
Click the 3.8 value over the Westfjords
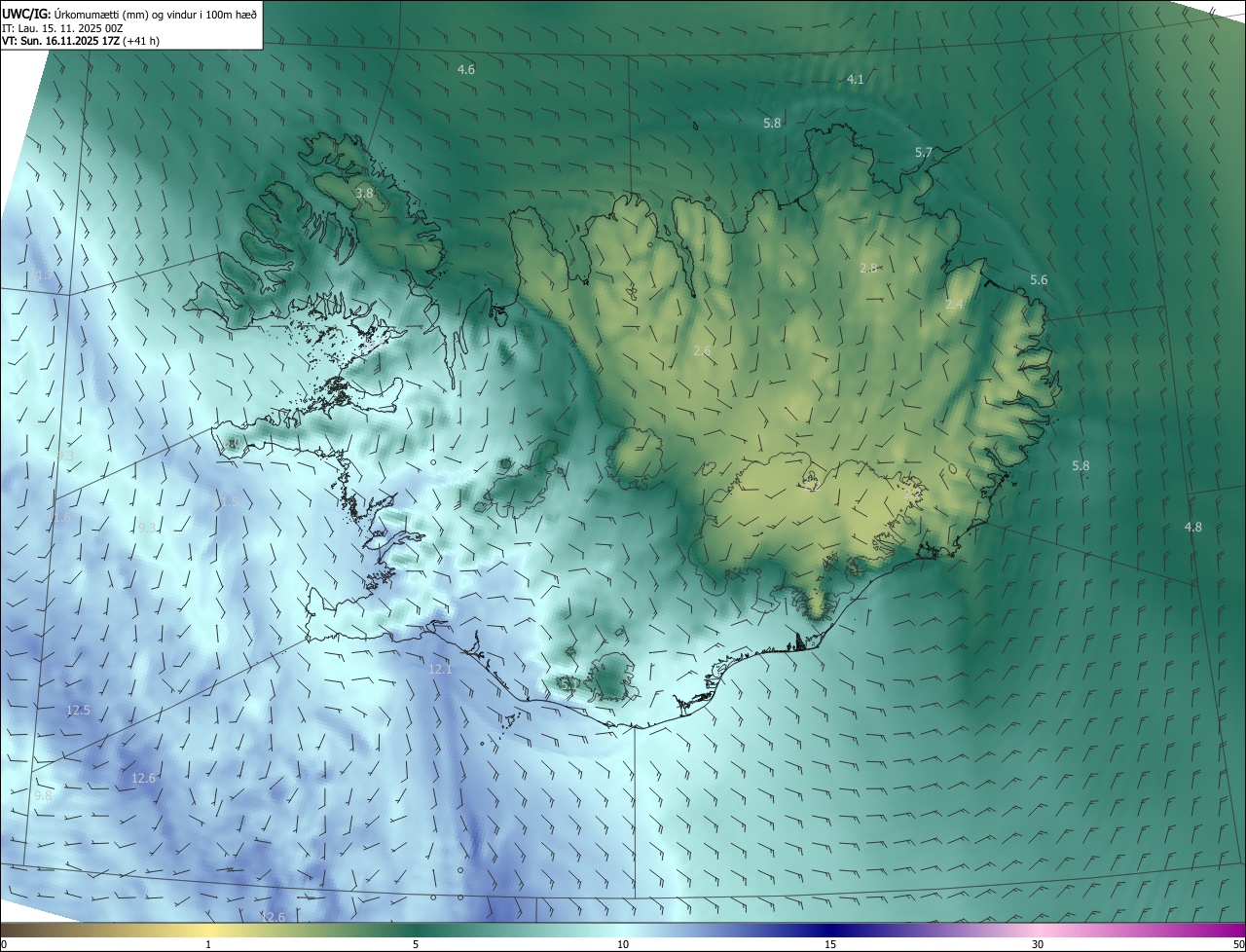click(364, 194)
